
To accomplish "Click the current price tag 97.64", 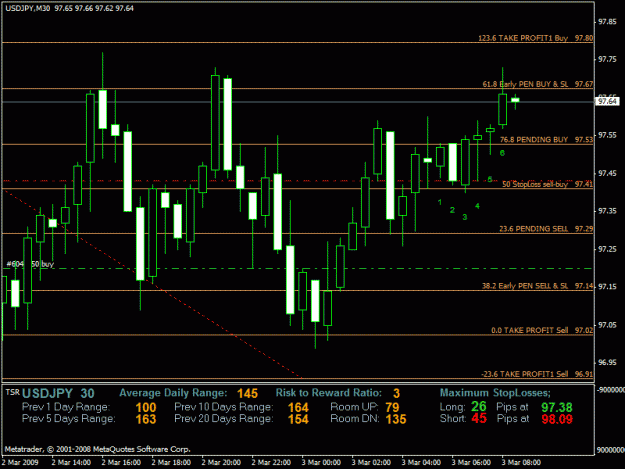I will click(607, 102).
